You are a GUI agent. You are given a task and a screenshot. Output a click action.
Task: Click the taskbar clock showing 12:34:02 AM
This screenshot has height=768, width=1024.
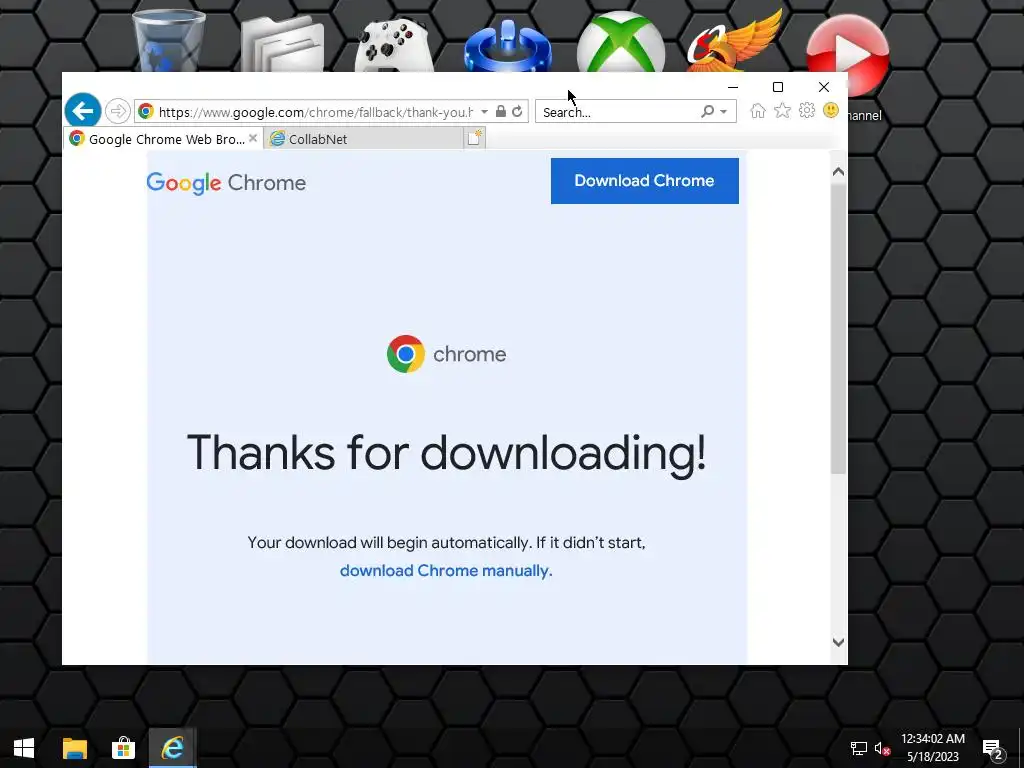933,748
